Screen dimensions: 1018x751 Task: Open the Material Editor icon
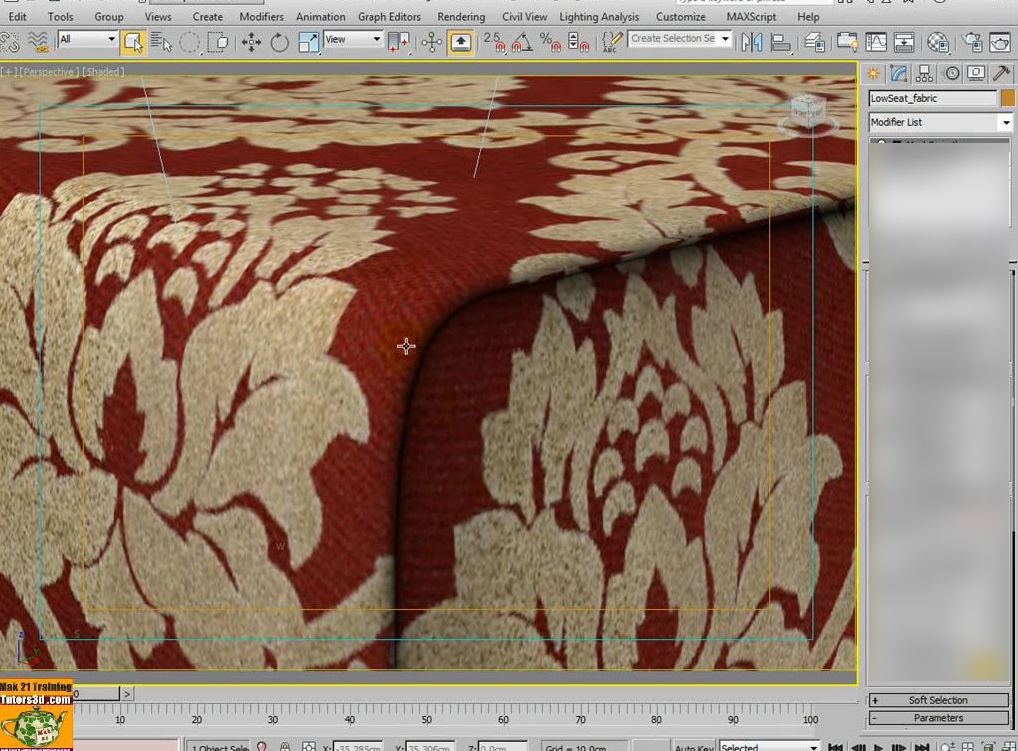coord(937,43)
